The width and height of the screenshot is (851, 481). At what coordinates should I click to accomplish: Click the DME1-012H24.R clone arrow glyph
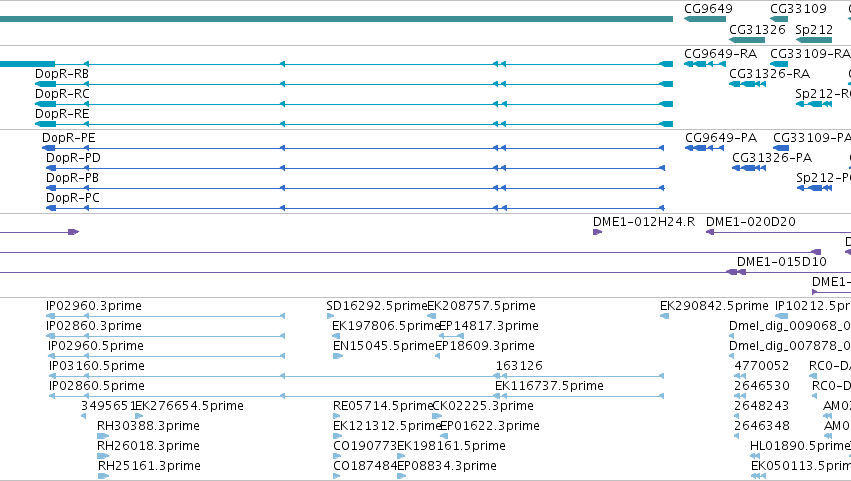pyautogui.click(x=598, y=232)
